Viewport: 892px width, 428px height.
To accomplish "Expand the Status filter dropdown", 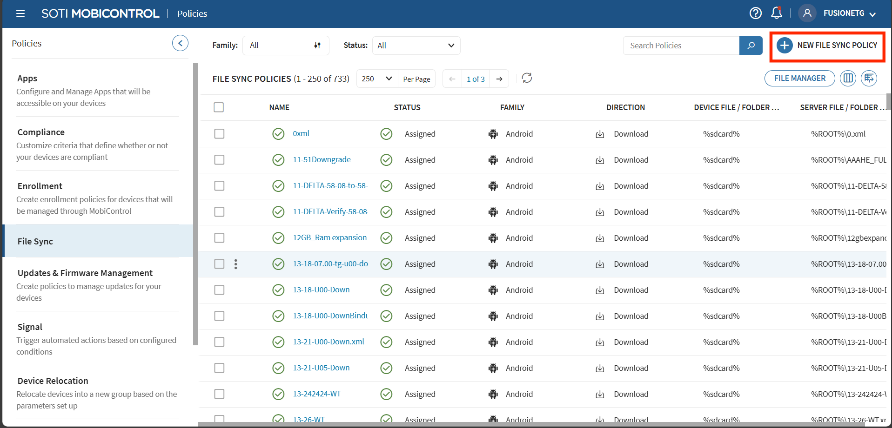I will pos(416,45).
